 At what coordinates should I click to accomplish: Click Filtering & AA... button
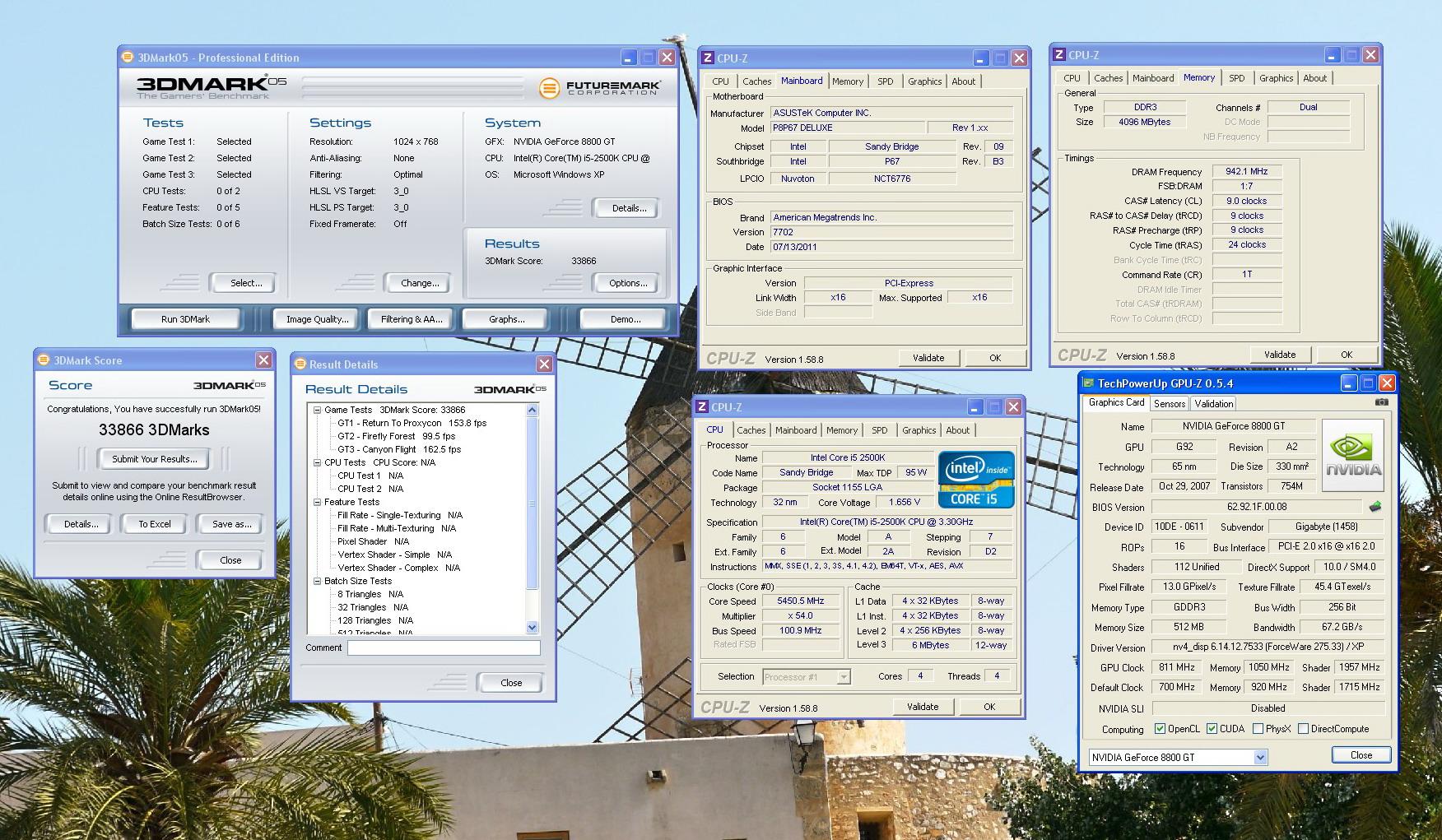(x=412, y=319)
